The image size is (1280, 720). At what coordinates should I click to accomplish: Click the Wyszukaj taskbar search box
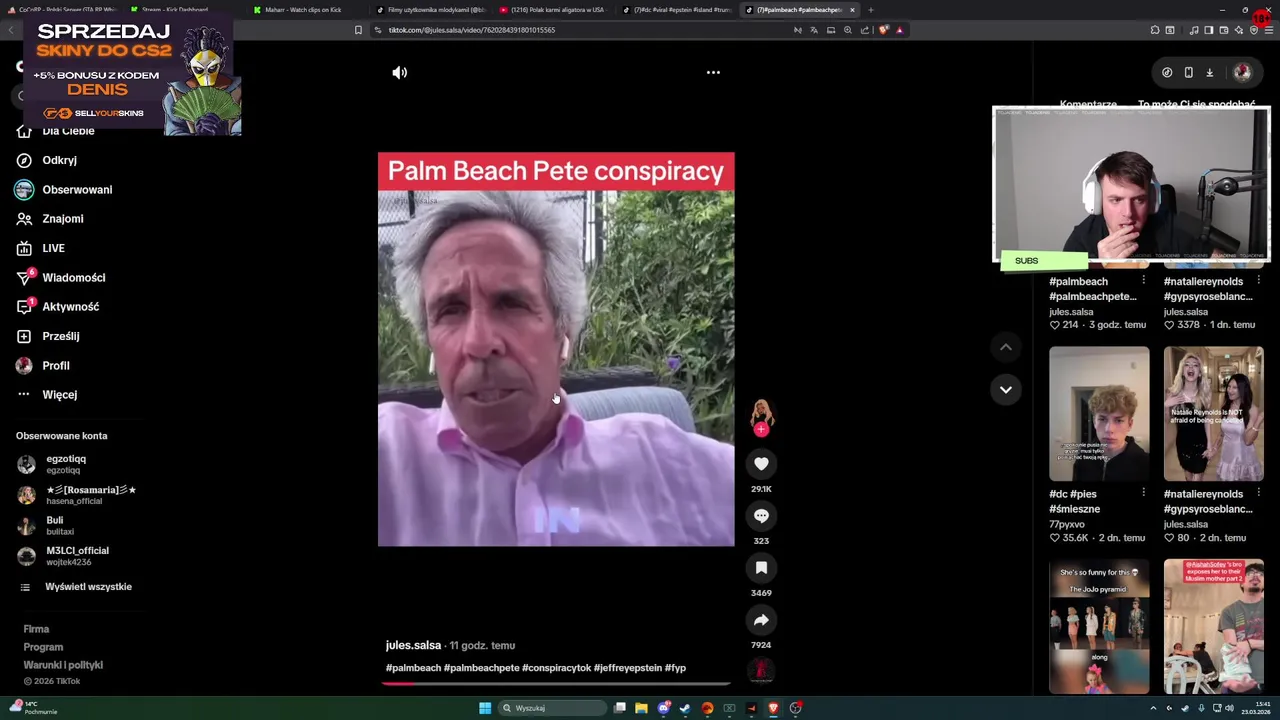554,708
